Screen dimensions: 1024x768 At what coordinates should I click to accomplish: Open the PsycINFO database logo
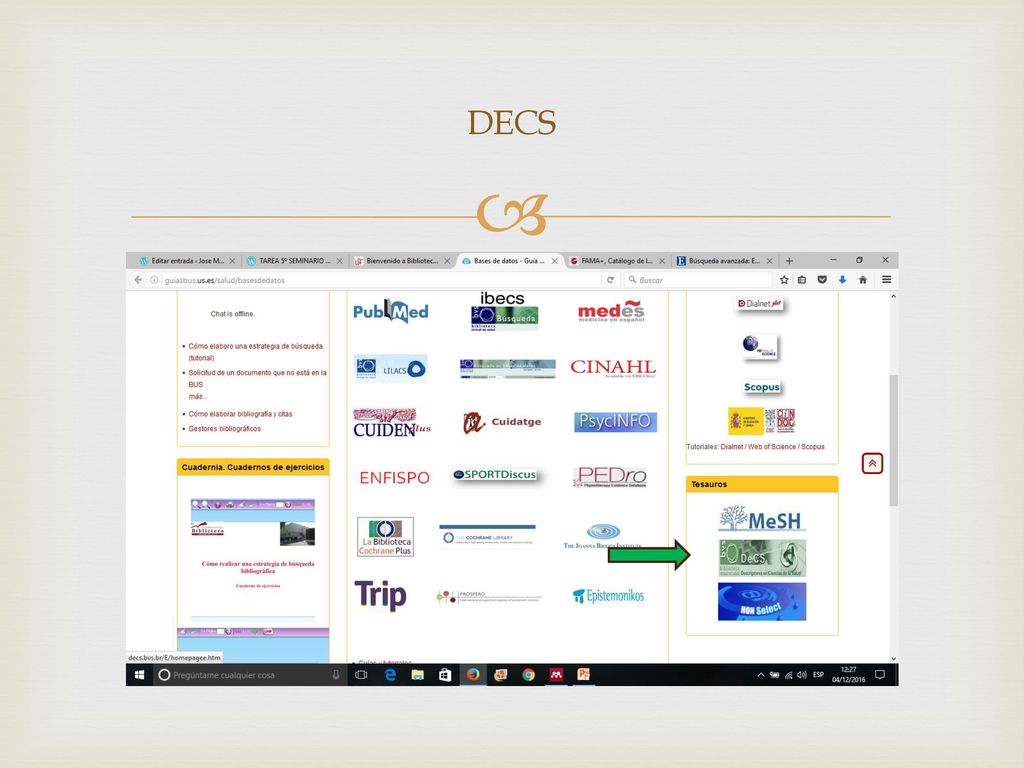coord(615,421)
